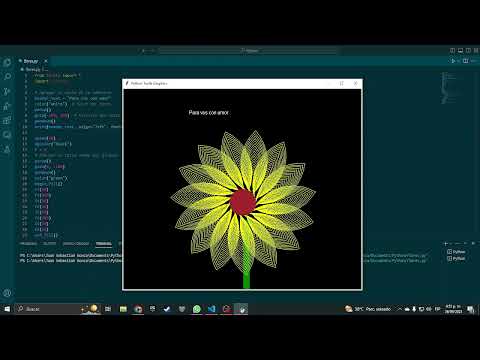Open the notification center icon
480x360 pixels.
(x=470, y=309)
